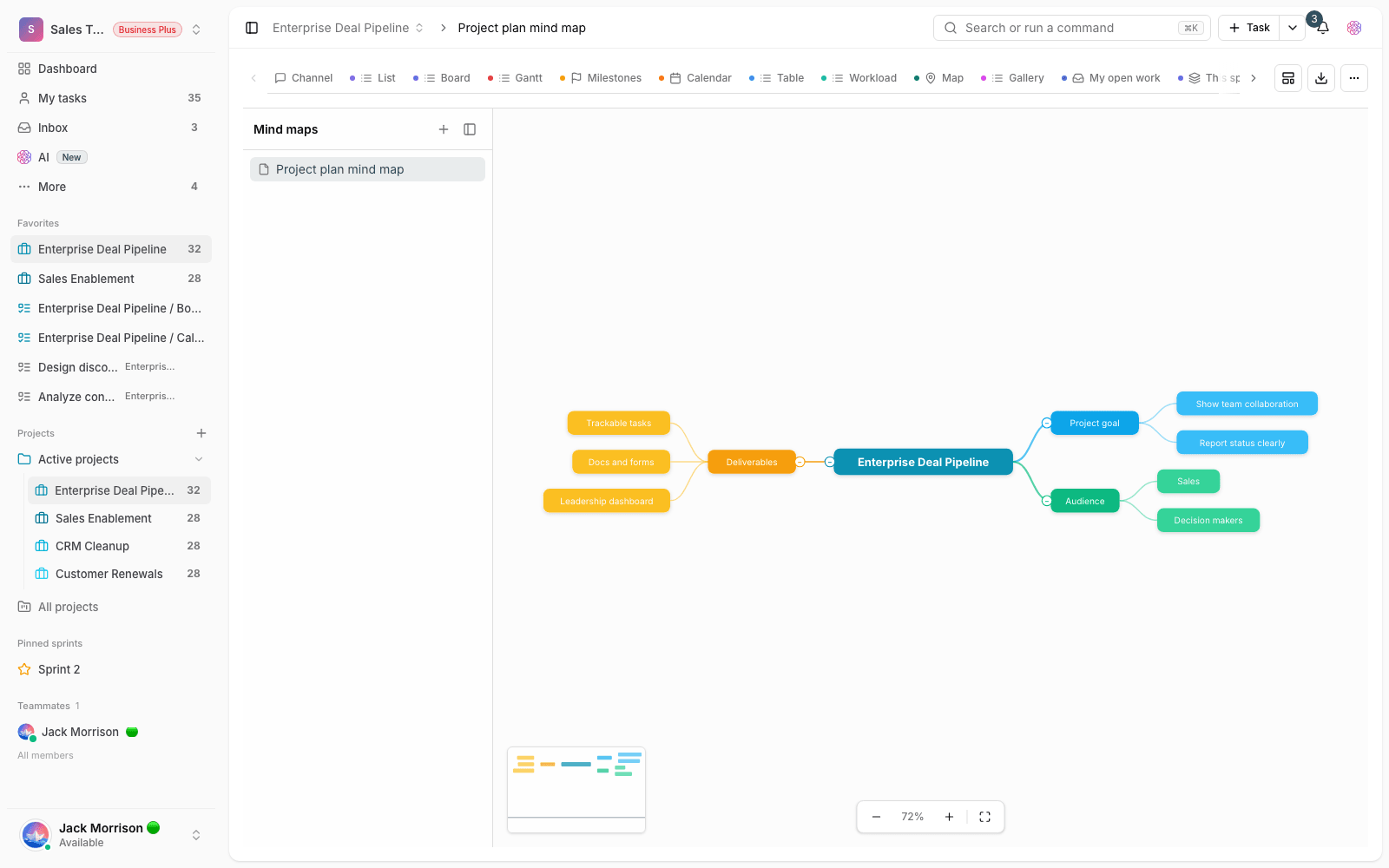Open the Calendar view tab

695,78
